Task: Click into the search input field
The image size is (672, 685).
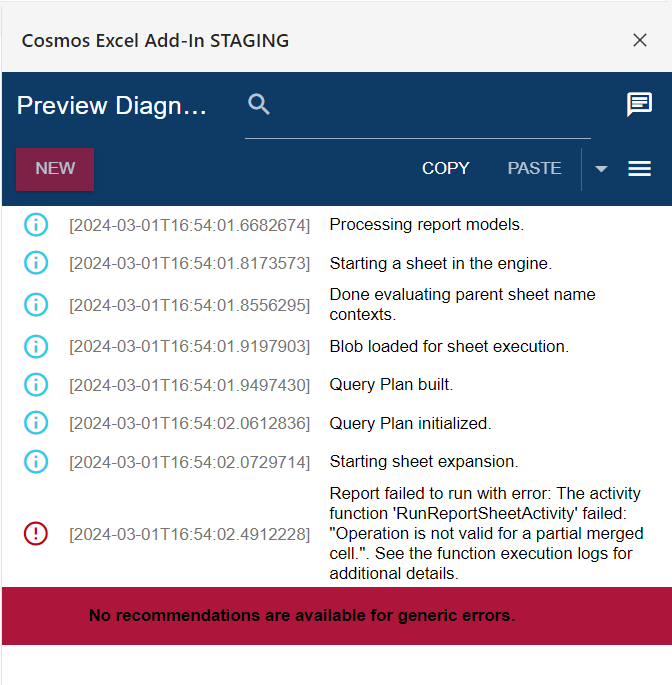Action: tap(430, 105)
